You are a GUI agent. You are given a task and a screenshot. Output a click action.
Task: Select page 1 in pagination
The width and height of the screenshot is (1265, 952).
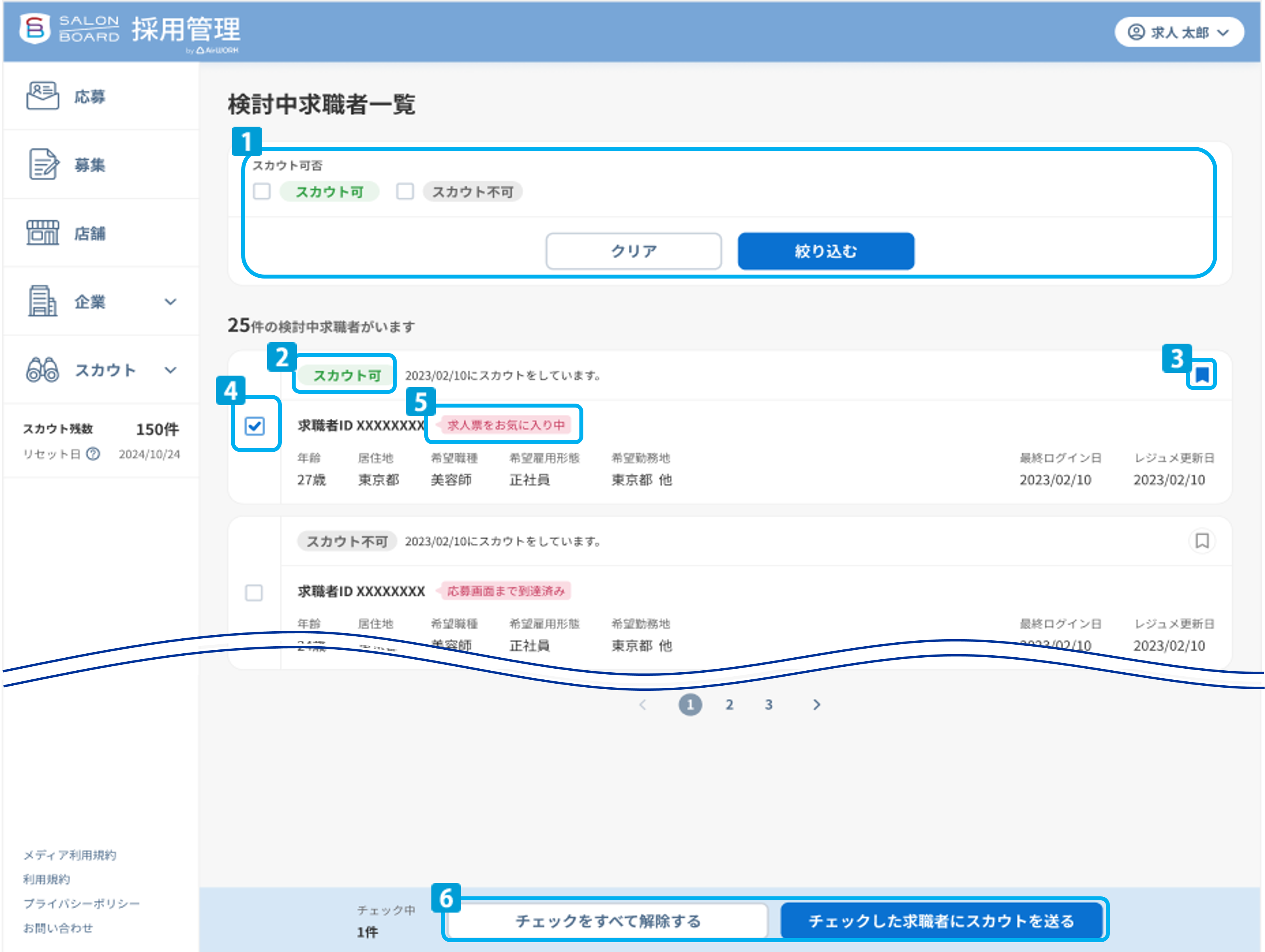[690, 704]
